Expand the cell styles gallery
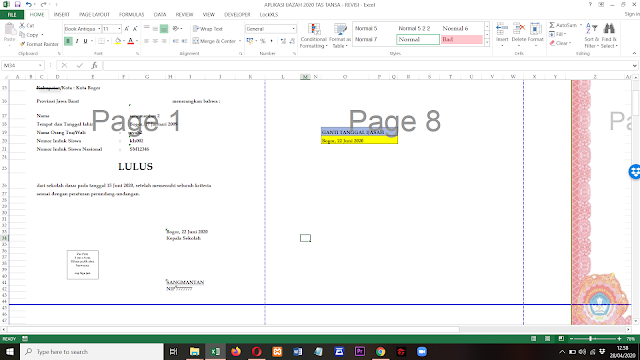This screenshot has height=360, width=640. coord(487,42)
